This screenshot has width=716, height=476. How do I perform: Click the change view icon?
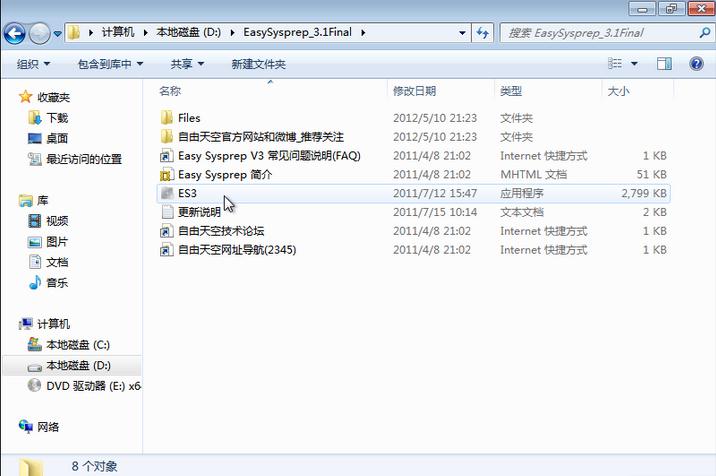(615, 63)
